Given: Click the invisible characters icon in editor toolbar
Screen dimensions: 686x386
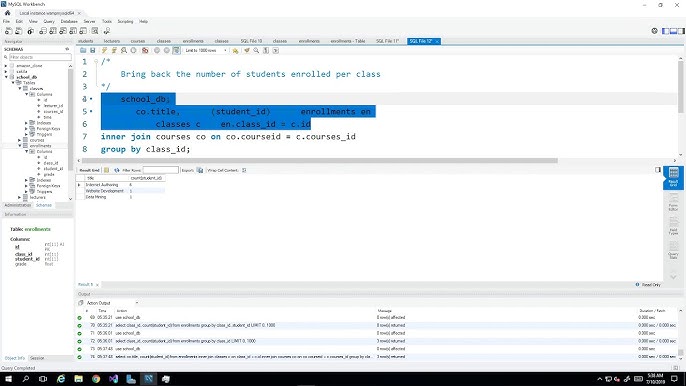Looking at the screenshot, I should [266, 51].
